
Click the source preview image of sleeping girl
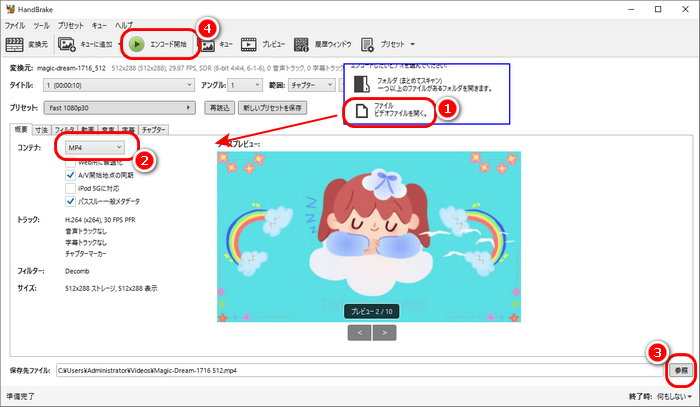(369, 237)
